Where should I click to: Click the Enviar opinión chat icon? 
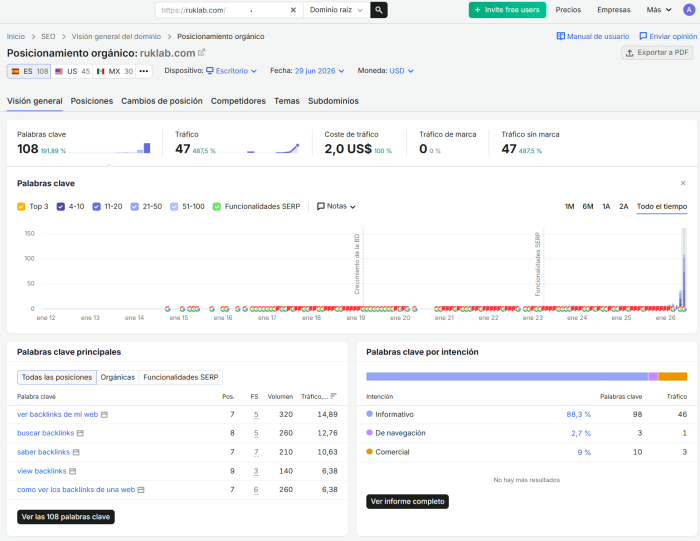(x=643, y=36)
